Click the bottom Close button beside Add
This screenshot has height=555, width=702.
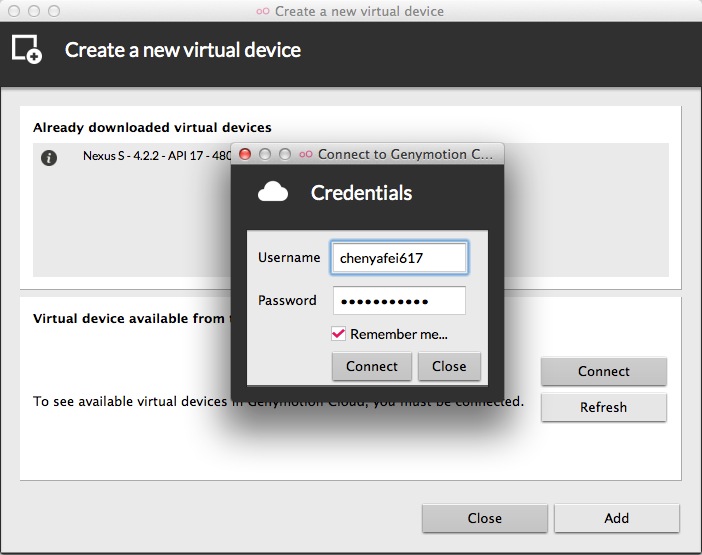tap(484, 518)
